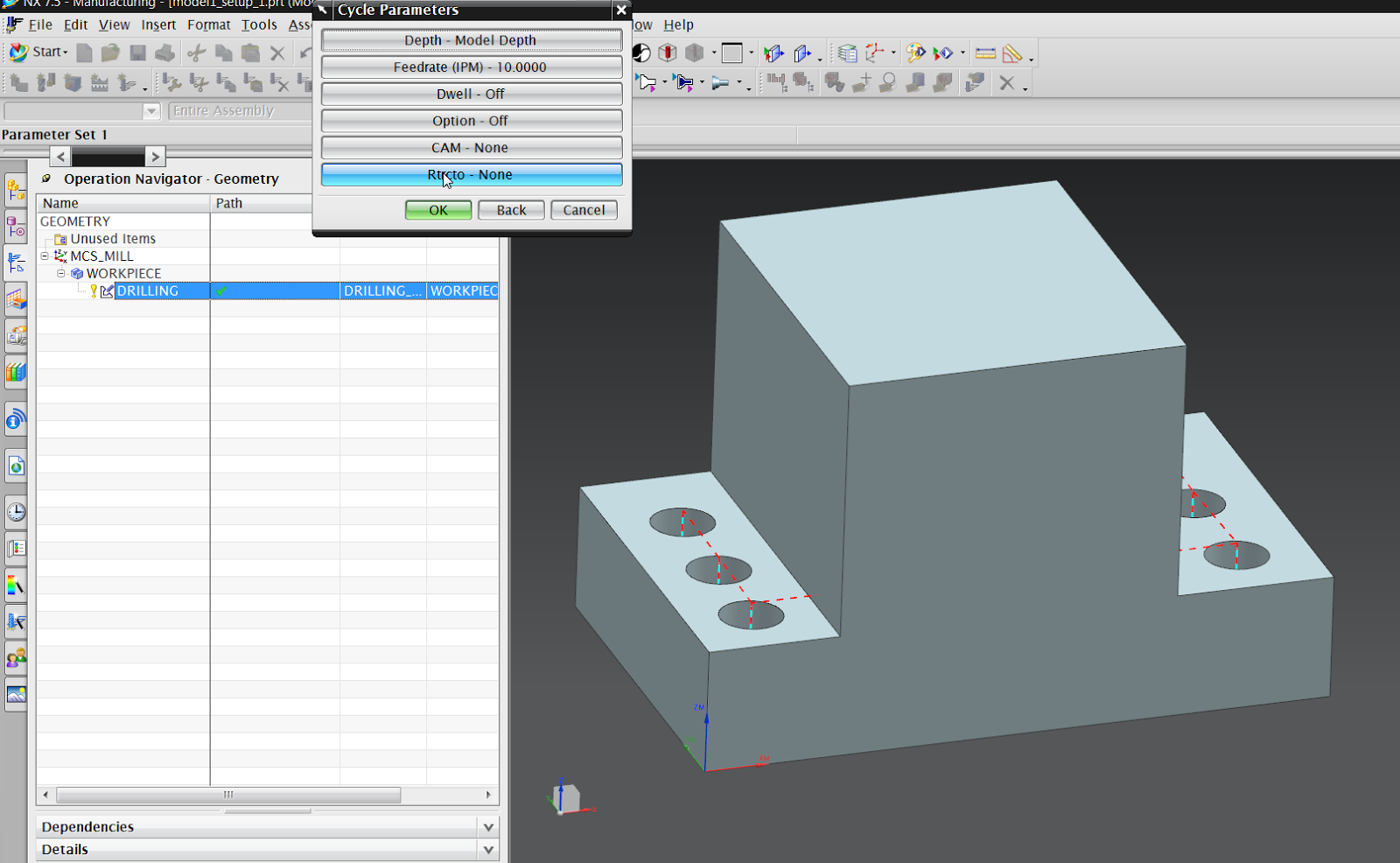Image resolution: width=1400 pixels, height=863 pixels.
Task: Click the navigator horizontal scrollbar thumb
Action: coord(228,795)
